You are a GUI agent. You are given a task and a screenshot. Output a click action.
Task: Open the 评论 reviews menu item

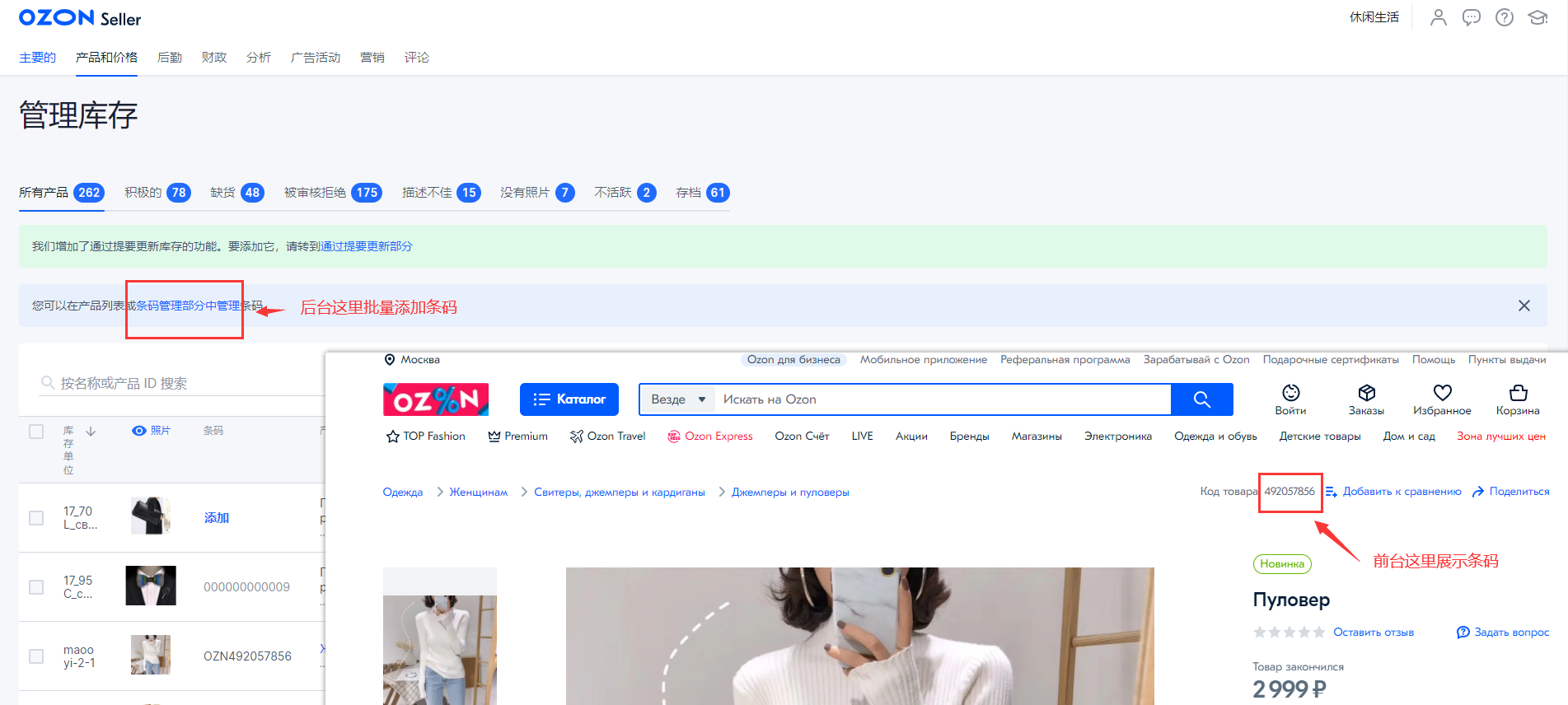point(417,58)
